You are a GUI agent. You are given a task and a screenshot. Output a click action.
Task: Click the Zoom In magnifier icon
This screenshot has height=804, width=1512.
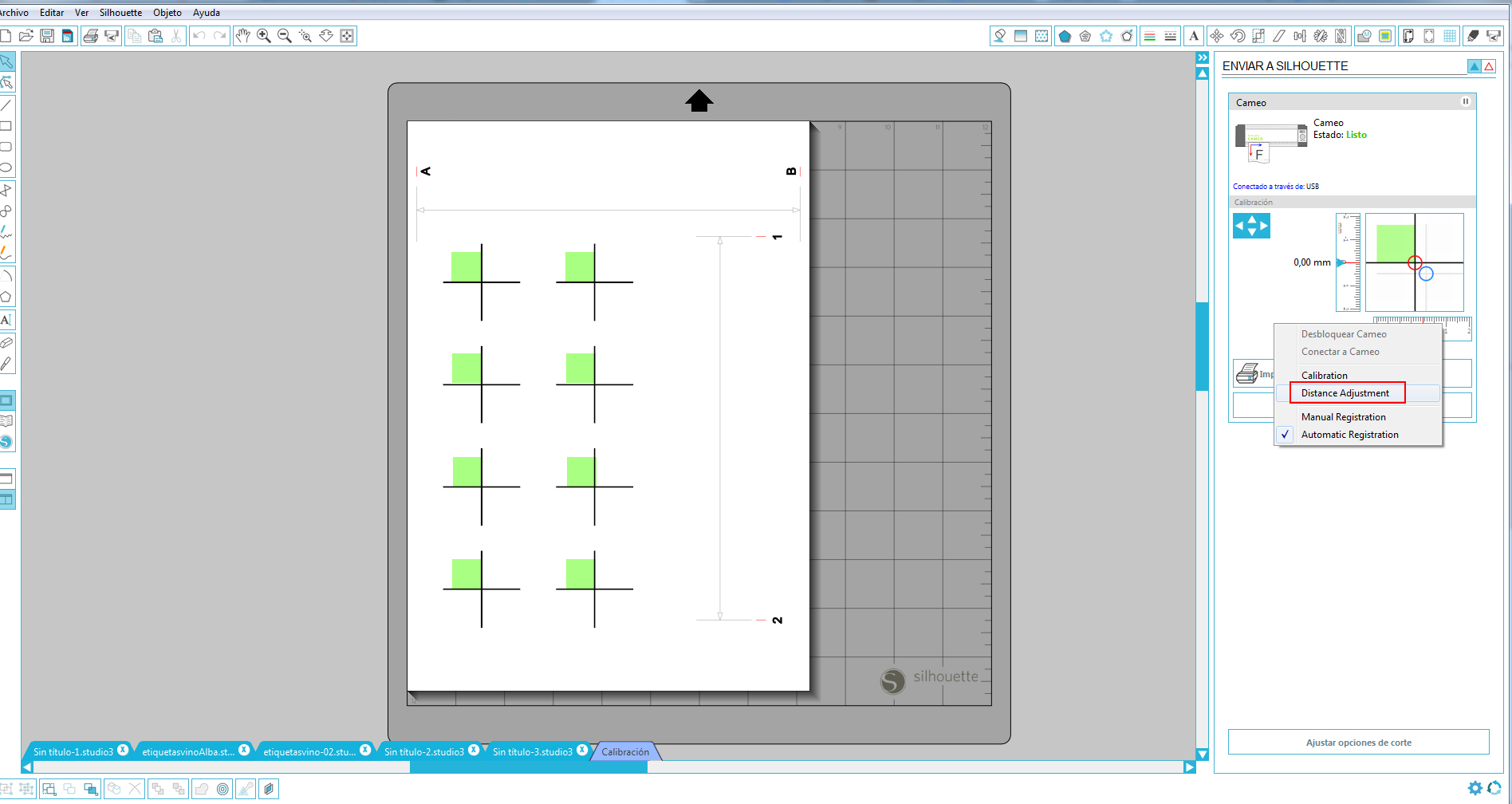point(264,36)
